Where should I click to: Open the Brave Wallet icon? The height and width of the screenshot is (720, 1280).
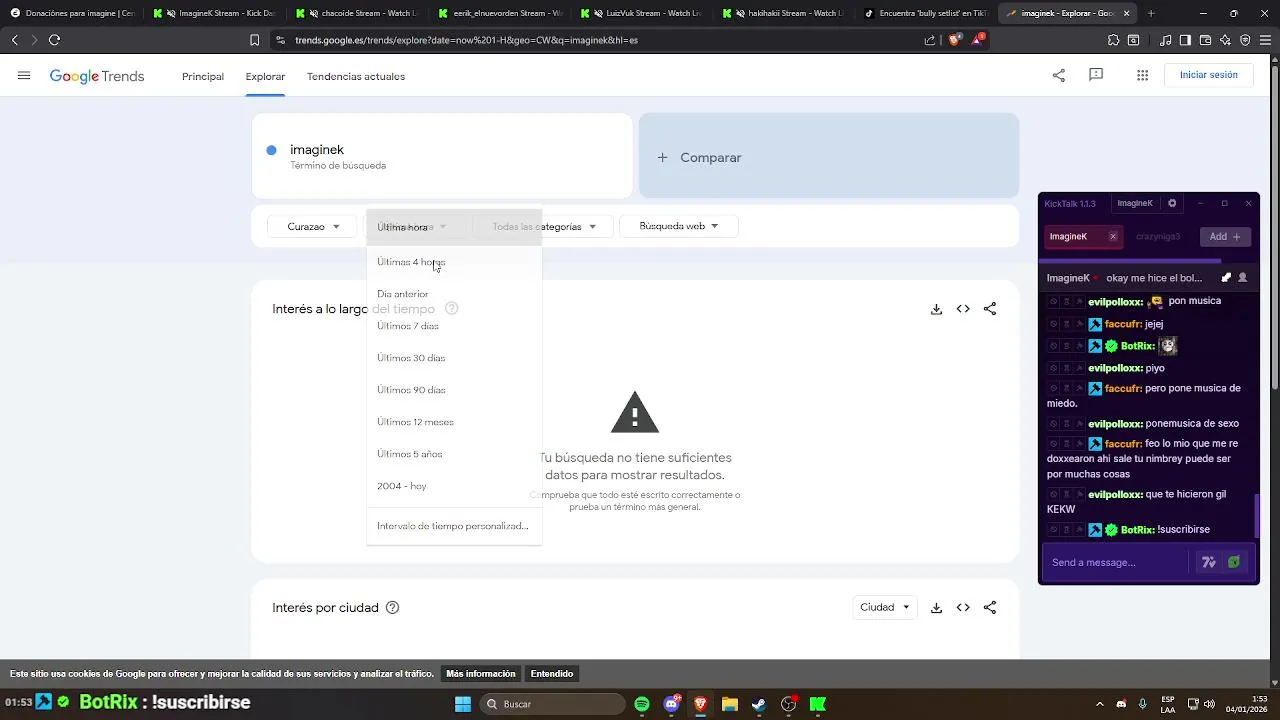[x=1205, y=40]
